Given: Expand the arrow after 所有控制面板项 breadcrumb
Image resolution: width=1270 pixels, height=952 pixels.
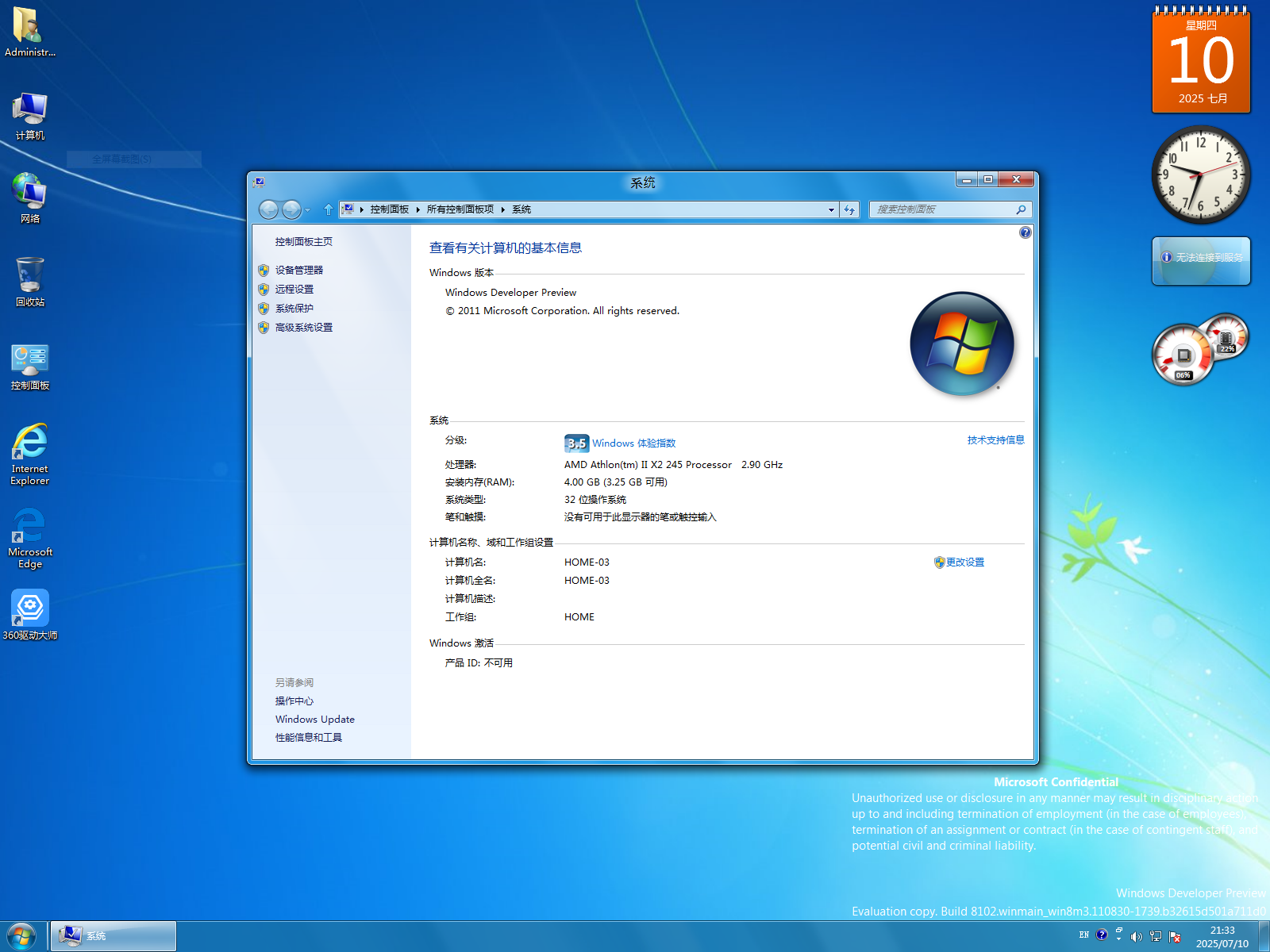Looking at the screenshot, I should [x=503, y=209].
